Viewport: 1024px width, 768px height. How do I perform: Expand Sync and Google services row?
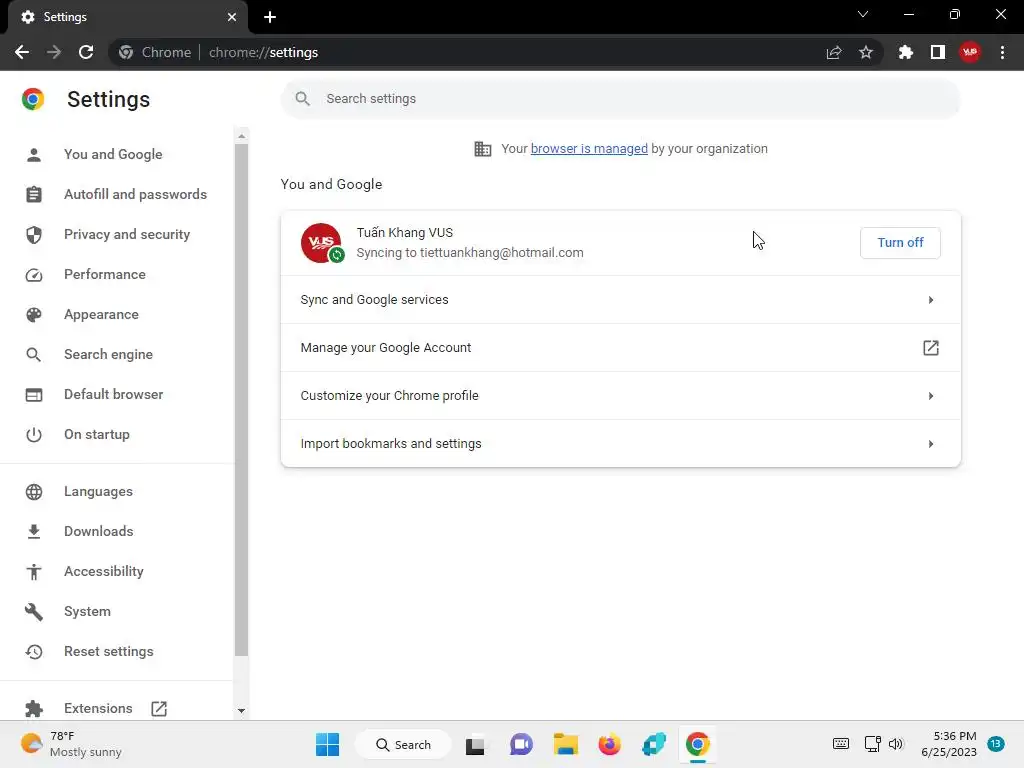pos(620,300)
